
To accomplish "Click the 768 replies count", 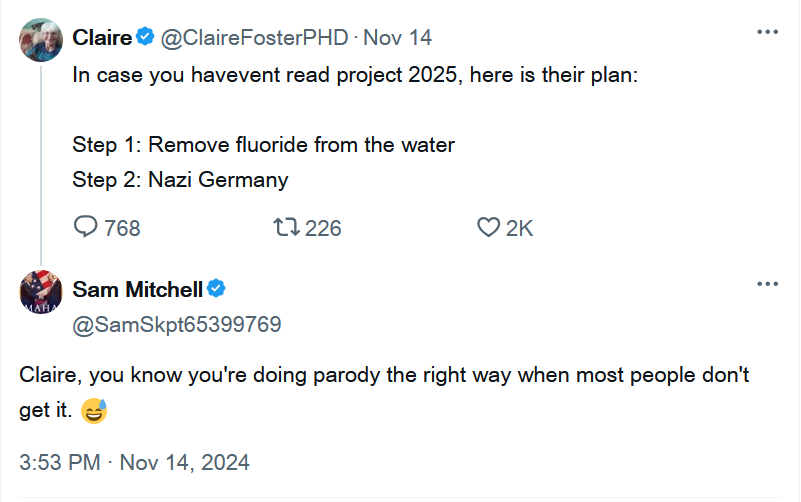I will pyautogui.click(x=122, y=228).
